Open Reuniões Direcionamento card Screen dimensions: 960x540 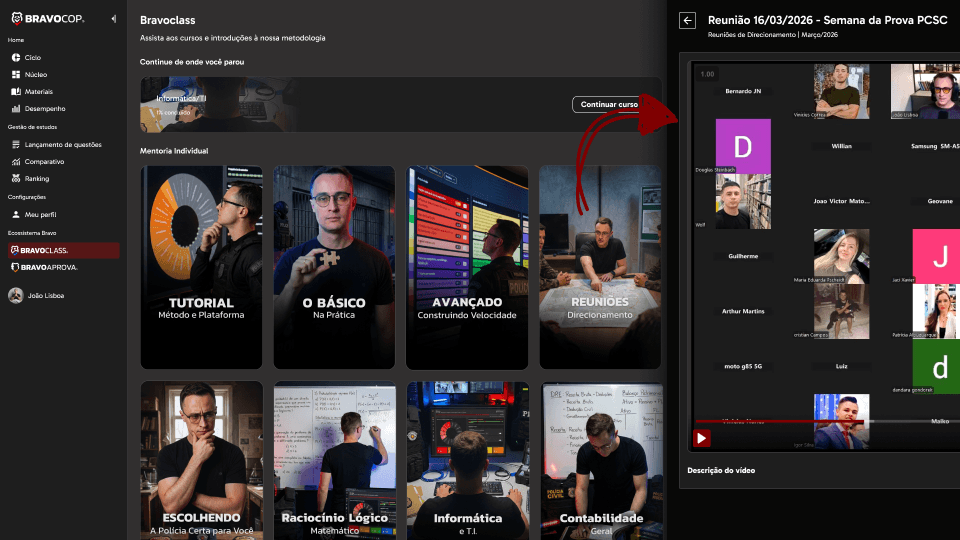(600, 268)
